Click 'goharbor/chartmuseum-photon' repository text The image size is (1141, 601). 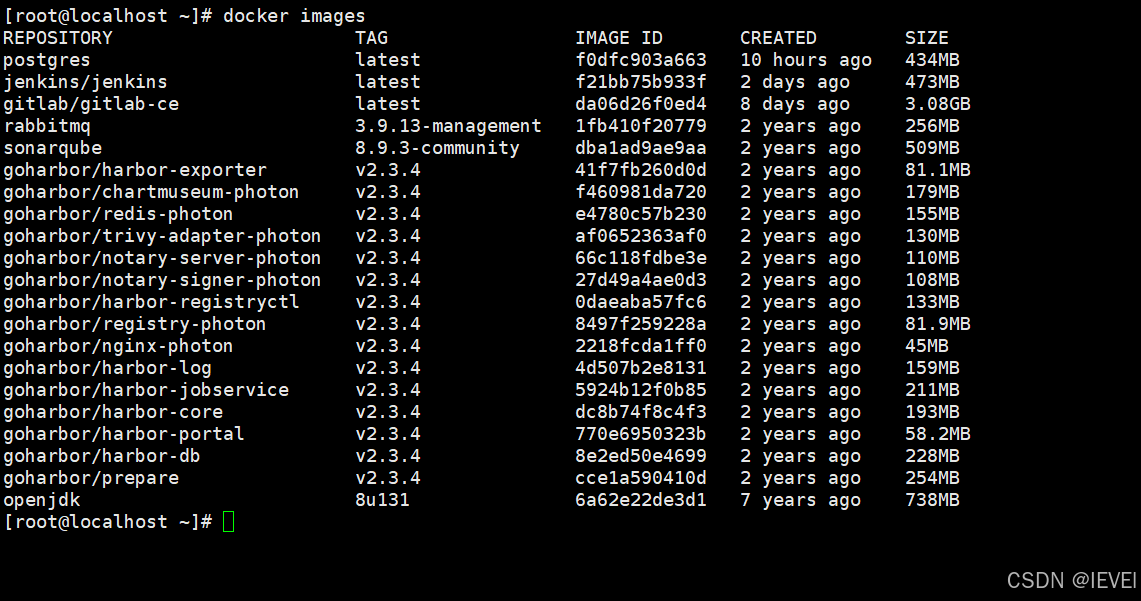tap(151, 192)
